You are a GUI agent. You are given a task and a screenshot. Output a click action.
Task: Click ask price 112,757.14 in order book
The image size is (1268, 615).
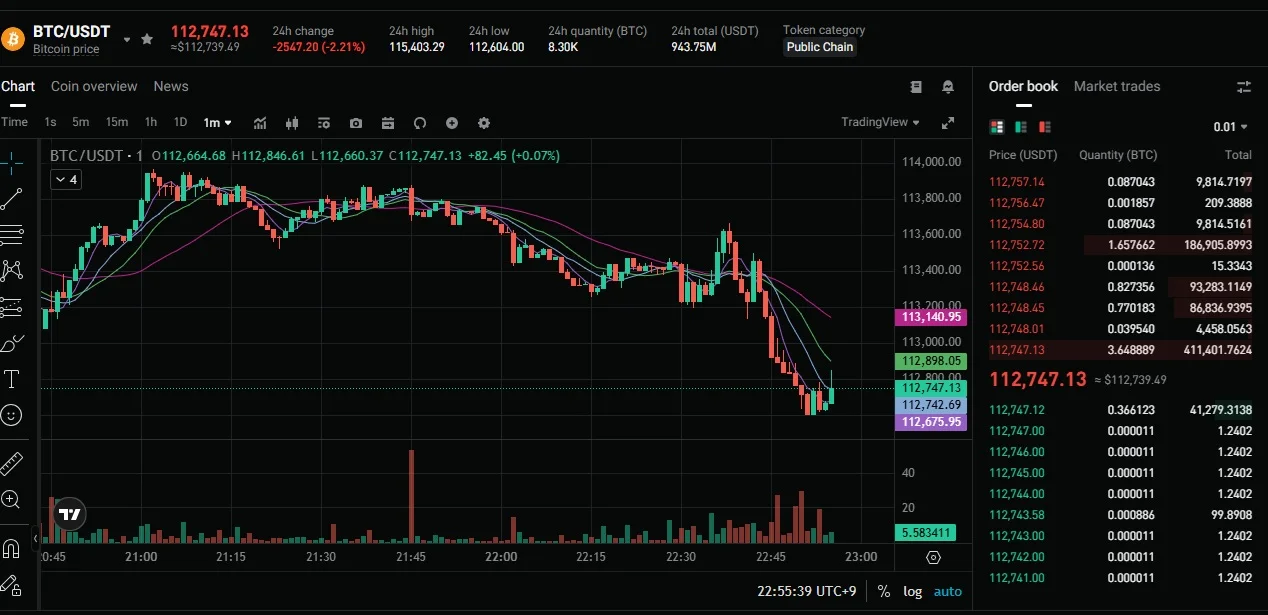pos(1017,182)
